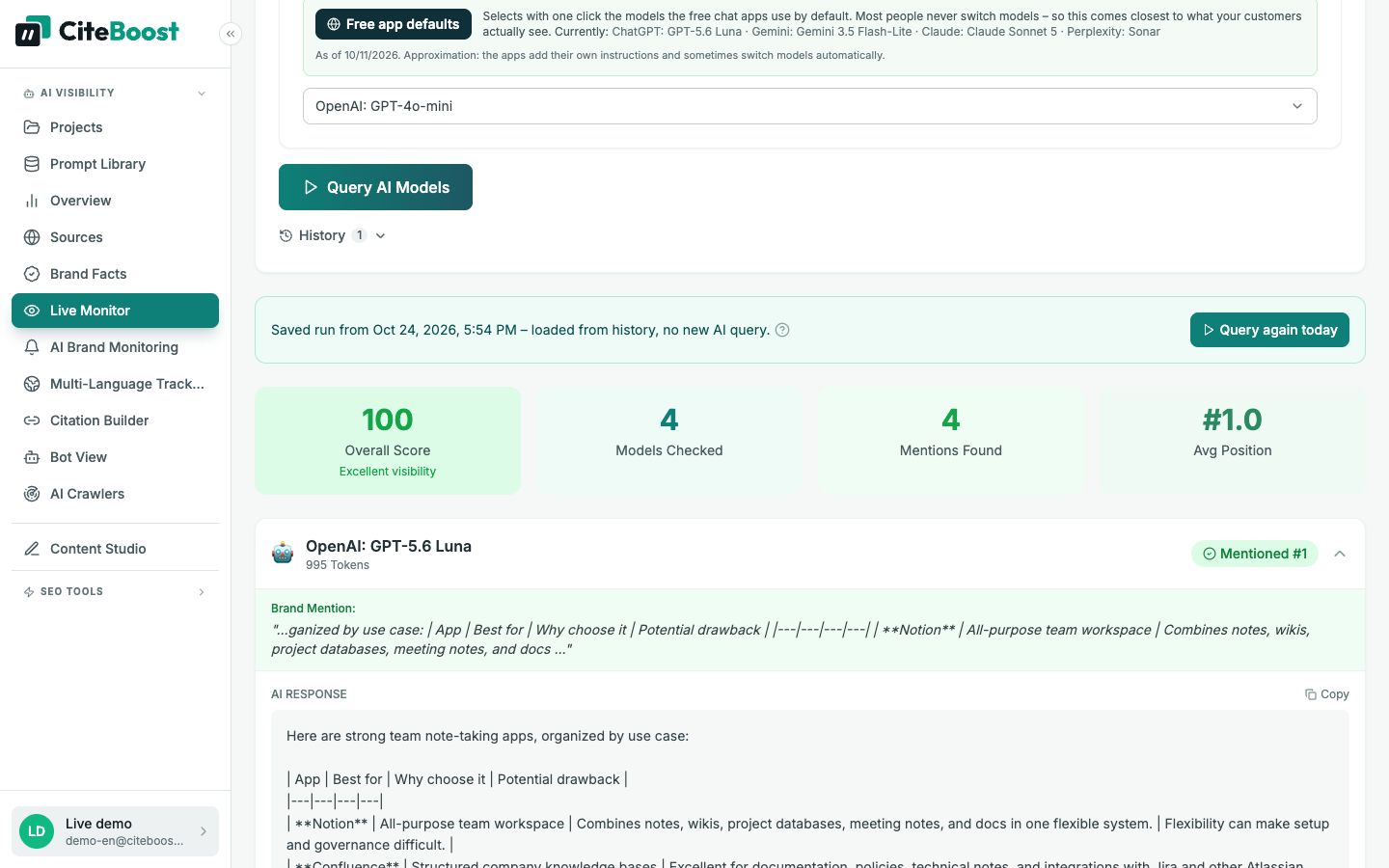Expand the SEO TOOLS sidebar section
Viewport: 1389px width, 868px height.
pos(202,592)
